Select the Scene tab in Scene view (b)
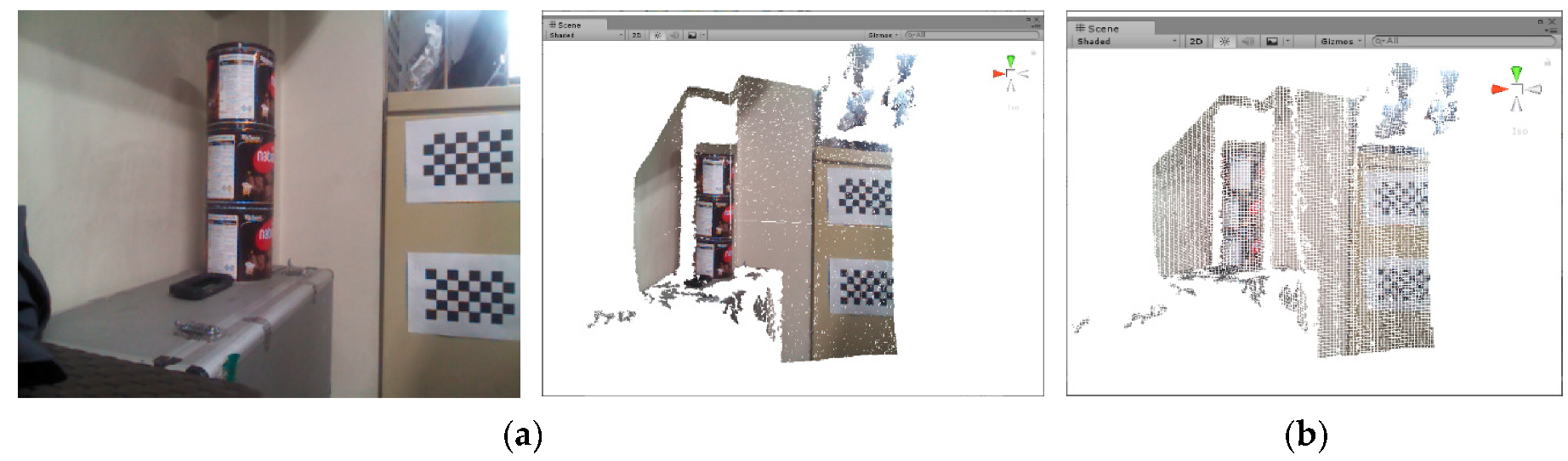This screenshot has width=1568, height=461. [1111, 28]
